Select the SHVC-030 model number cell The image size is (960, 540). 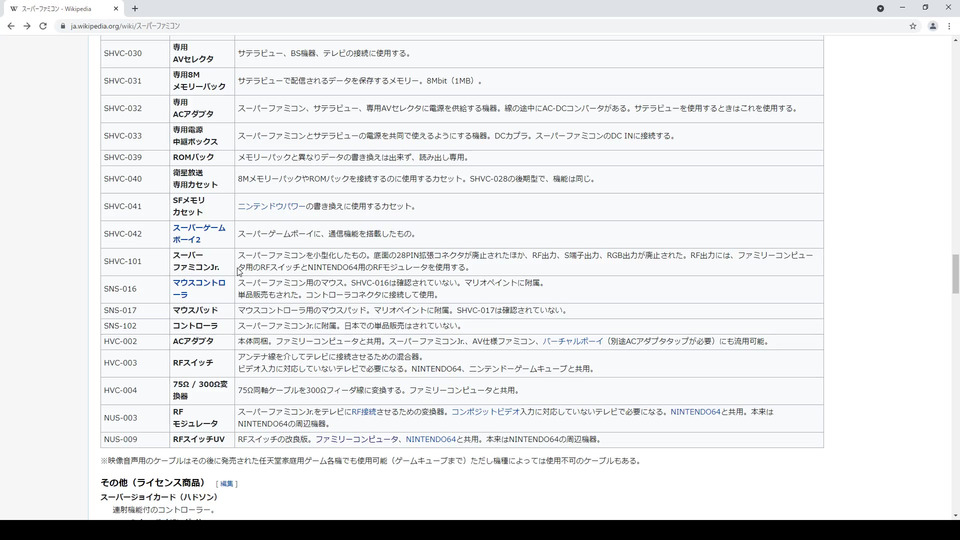point(135,53)
